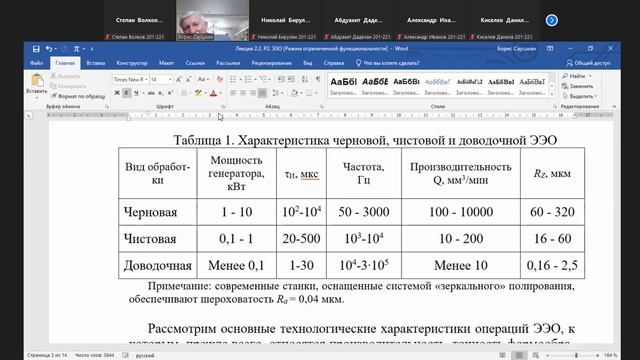
Task: Switch to web layout view in status bar
Action: point(536,356)
